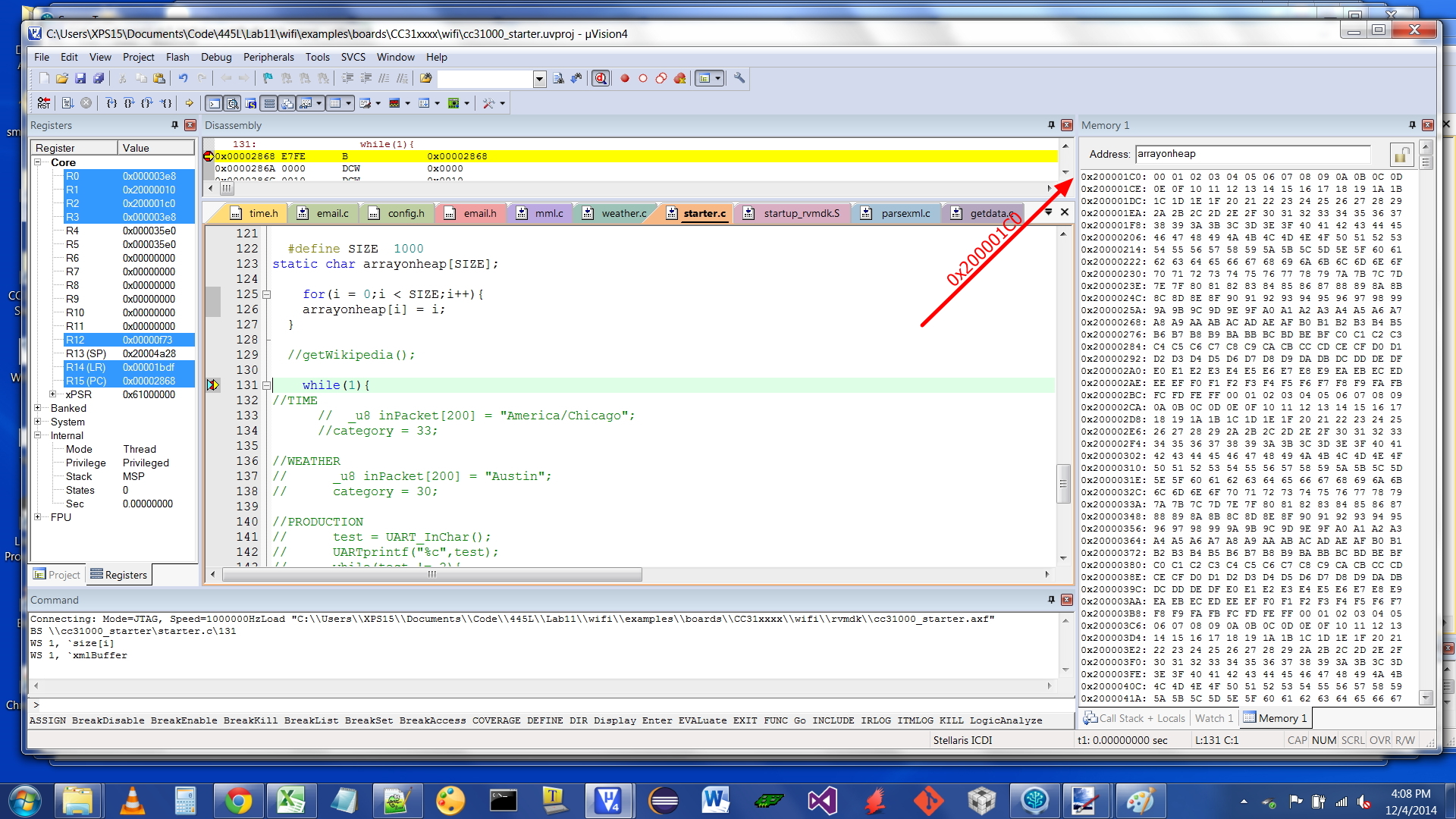
Task: Click the Memory Address input field
Action: 1252,154
